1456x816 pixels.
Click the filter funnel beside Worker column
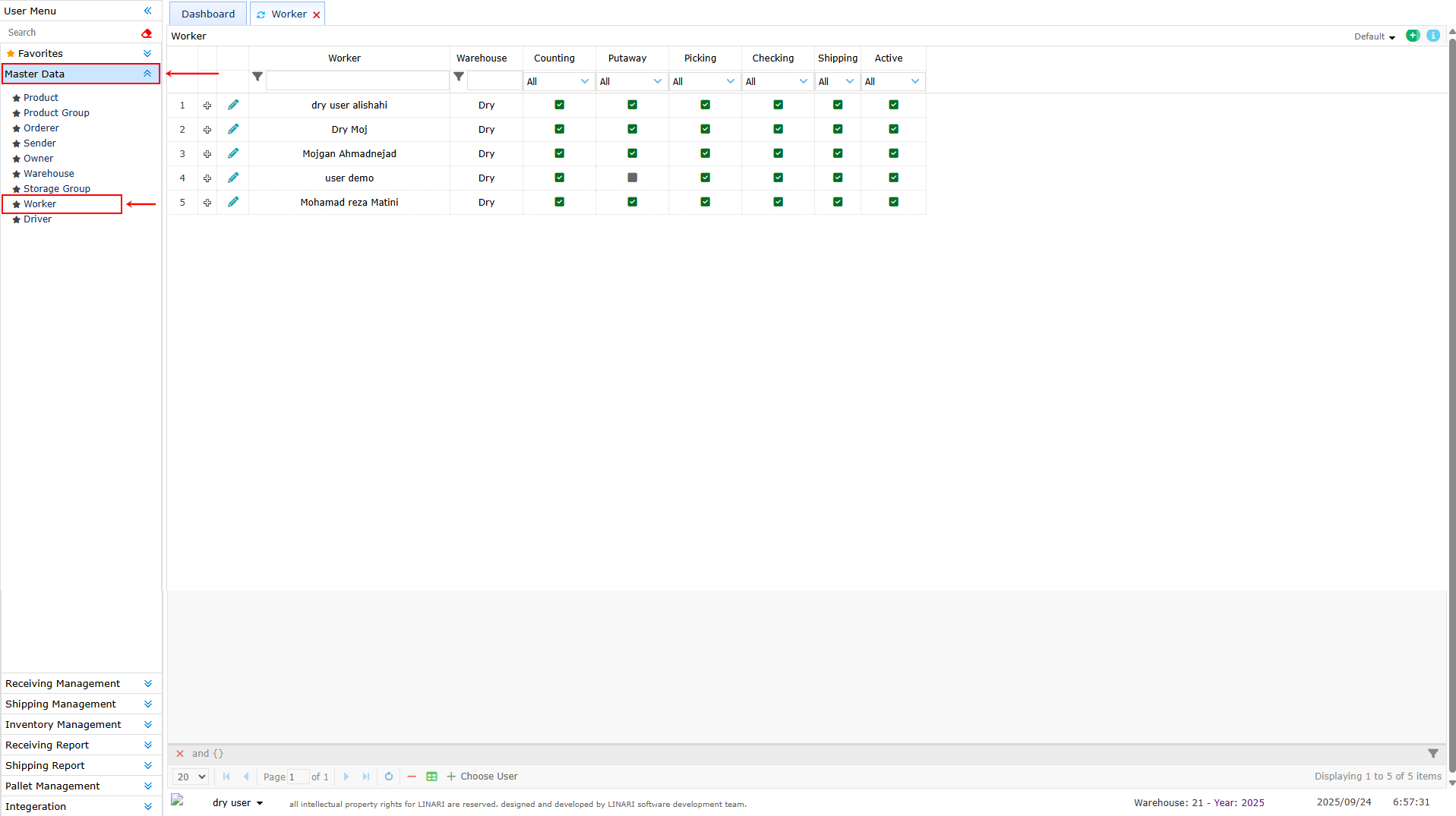click(x=257, y=77)
